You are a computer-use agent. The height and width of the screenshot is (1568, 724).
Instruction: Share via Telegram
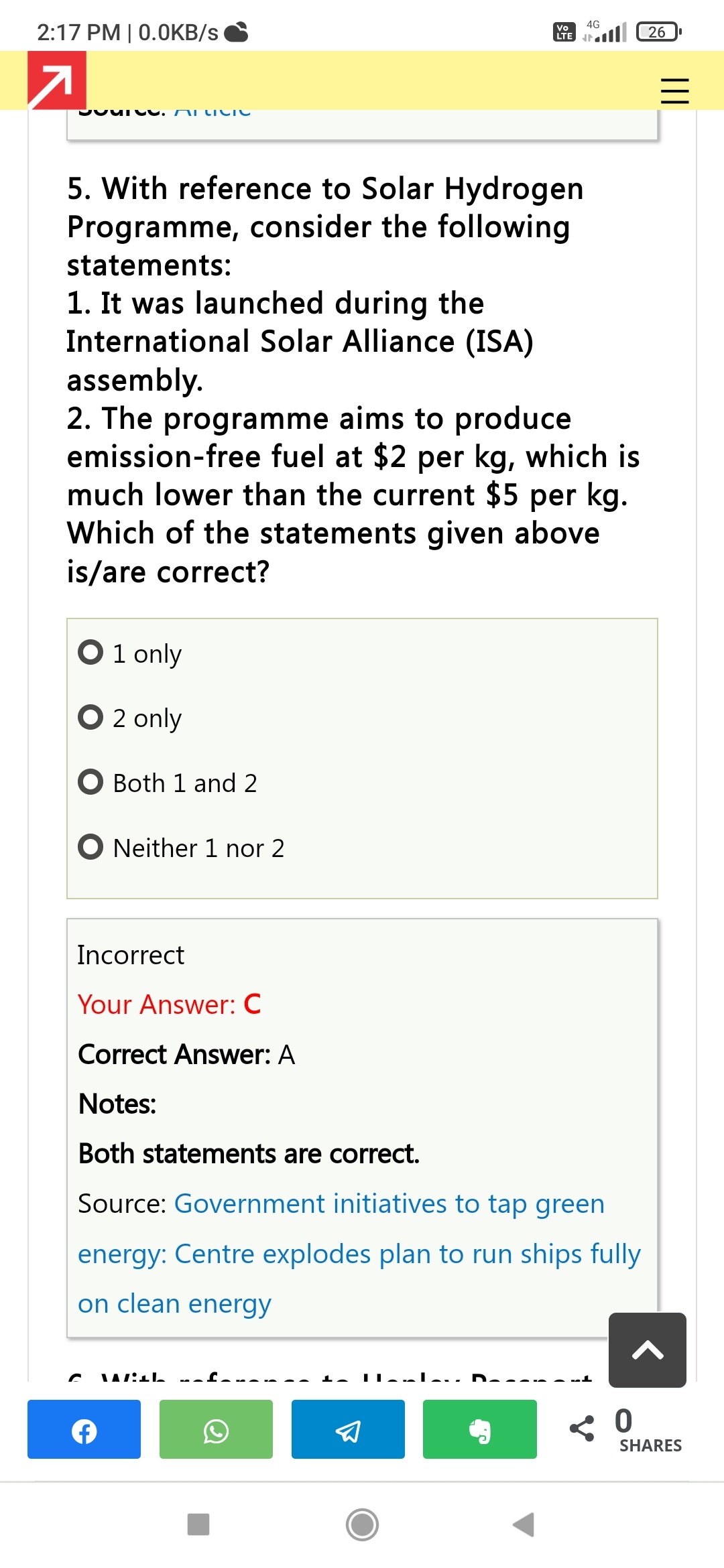pos(348,1429)
